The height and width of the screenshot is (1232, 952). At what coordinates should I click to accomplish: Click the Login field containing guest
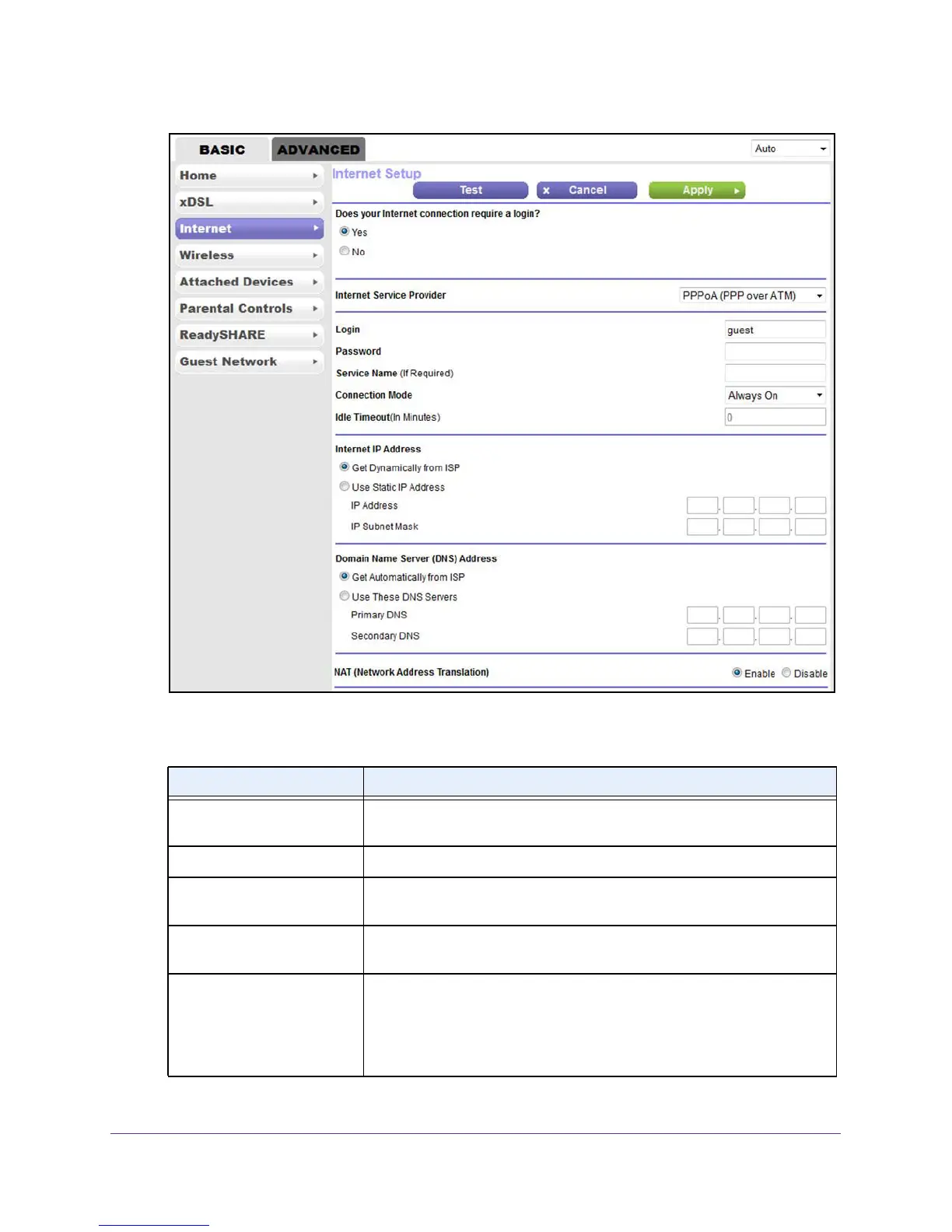[x=775, y=330]
